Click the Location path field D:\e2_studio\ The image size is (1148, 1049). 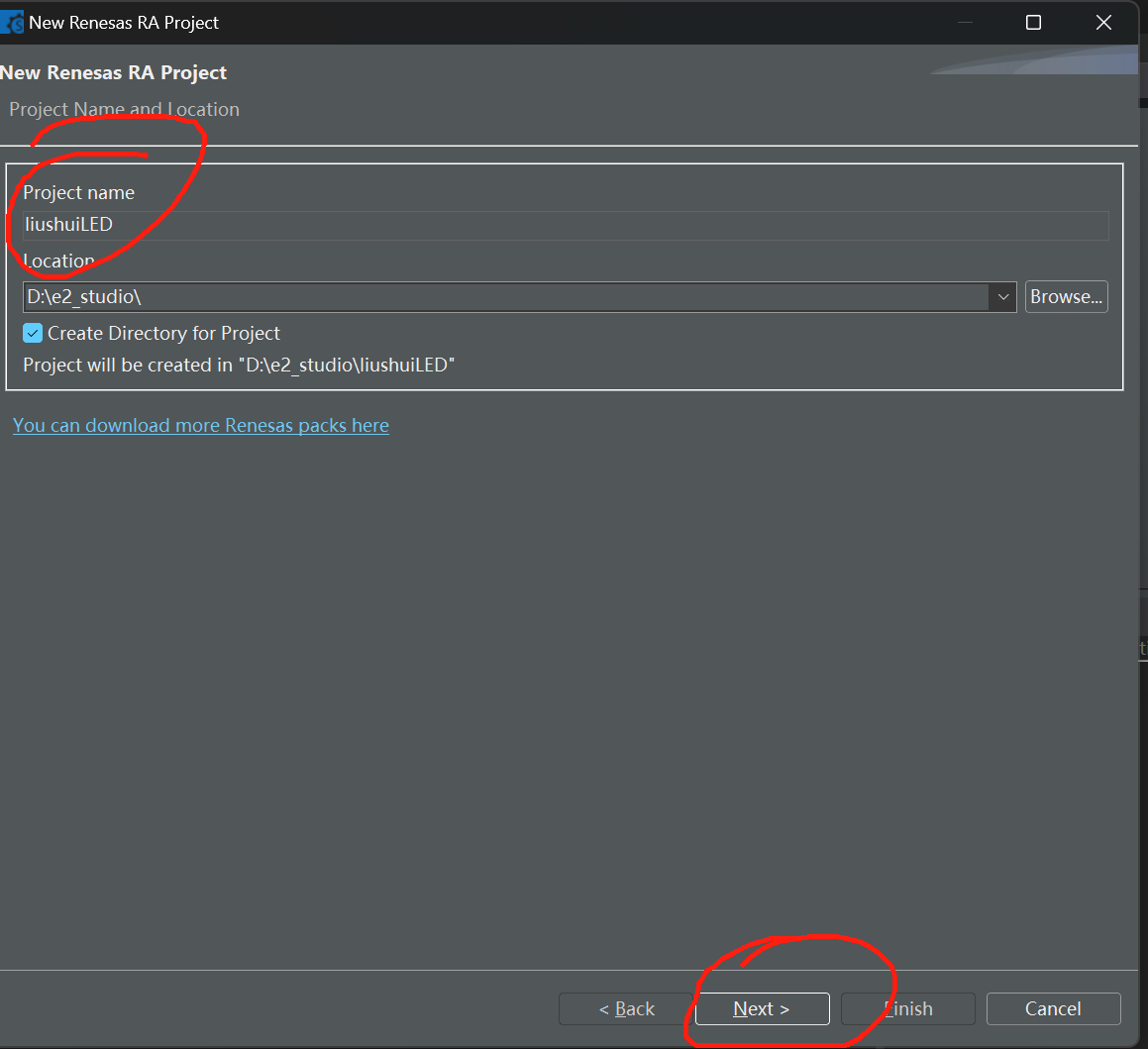click(506, 297)
